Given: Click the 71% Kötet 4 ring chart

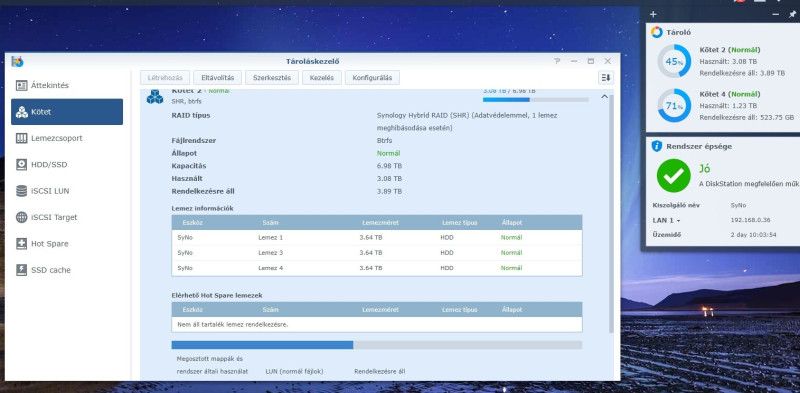Looking at the screenshot, I should click(x=674, y=106).
